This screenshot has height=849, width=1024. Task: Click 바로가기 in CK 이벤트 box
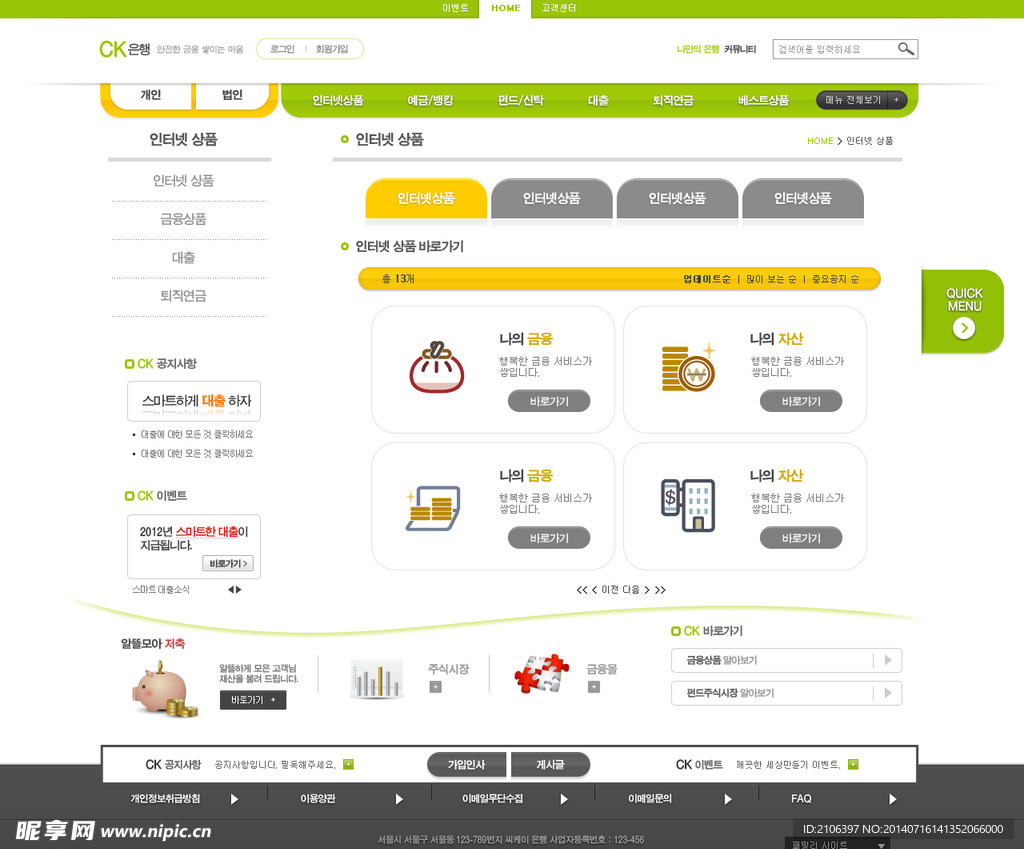pyautogui.click(x=228, y=564)
